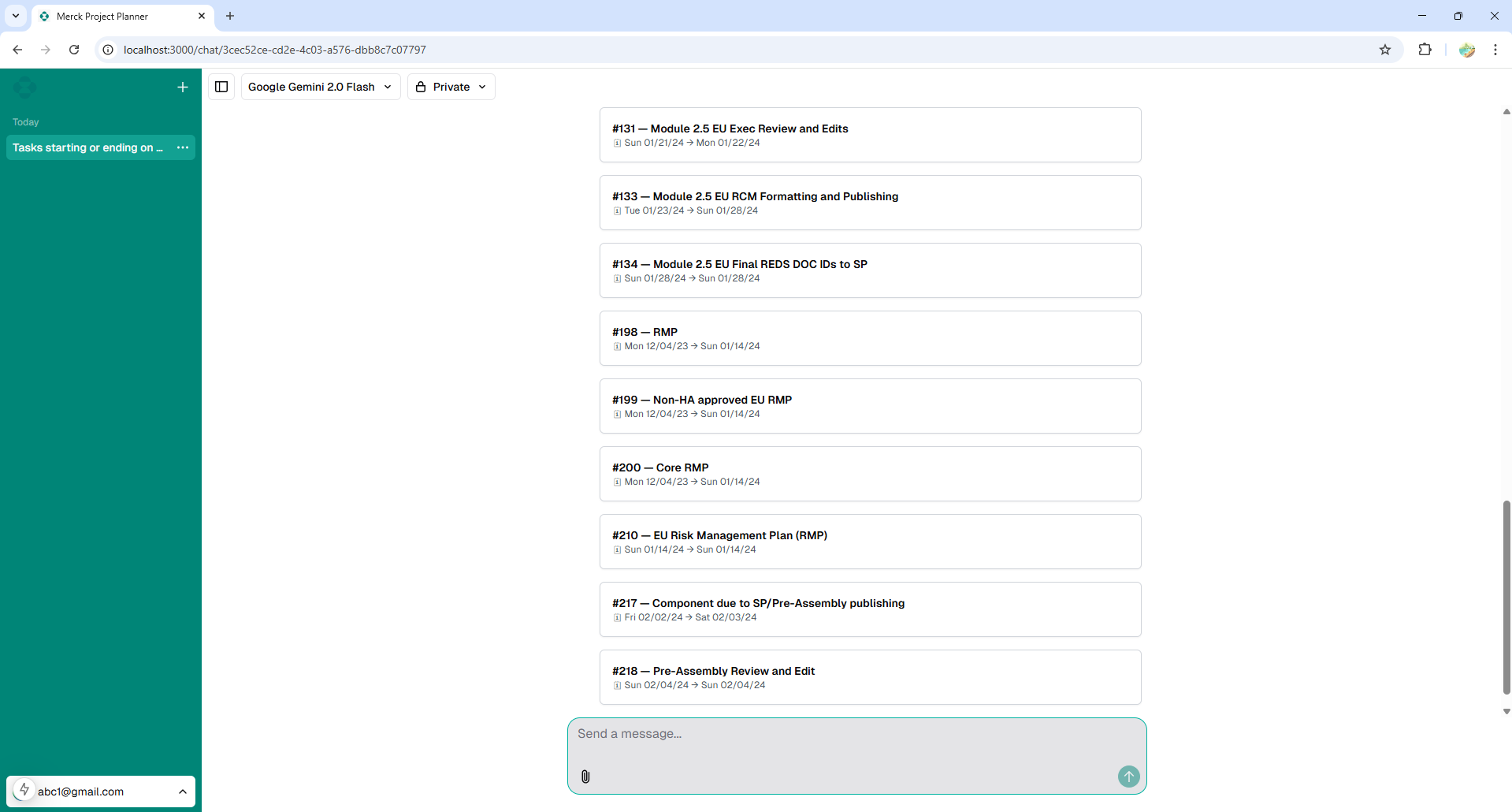This screenshot has height=812, width=1512.
Task: Click the vertical scrollbar thumb
Action: 1506,597
